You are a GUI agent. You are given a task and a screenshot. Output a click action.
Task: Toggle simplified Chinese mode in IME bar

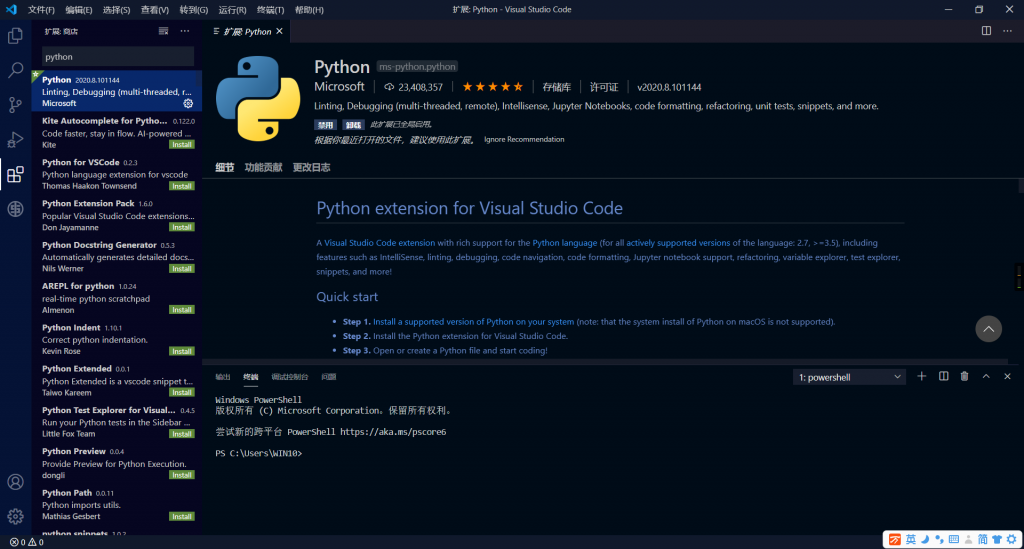tap(982, 539)
